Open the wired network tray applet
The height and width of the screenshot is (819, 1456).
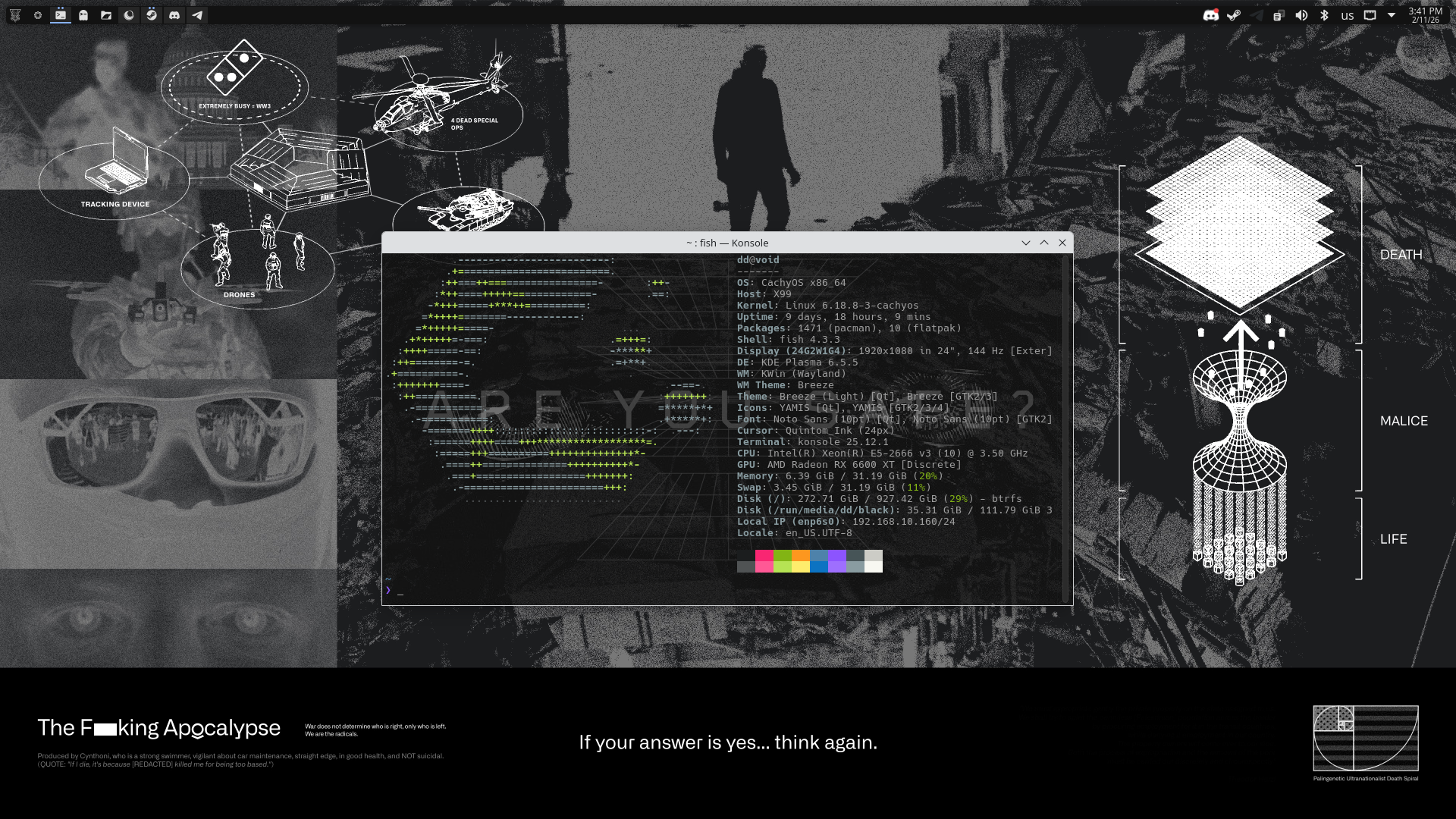pos(1370,15)
